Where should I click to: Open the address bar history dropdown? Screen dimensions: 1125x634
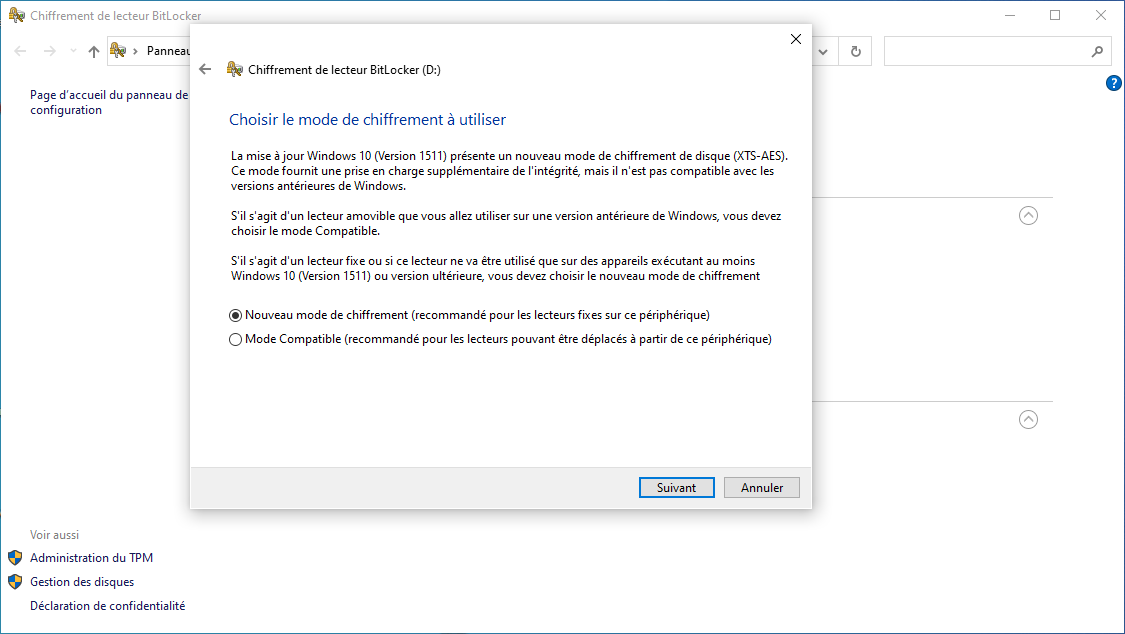pos(823,51)
